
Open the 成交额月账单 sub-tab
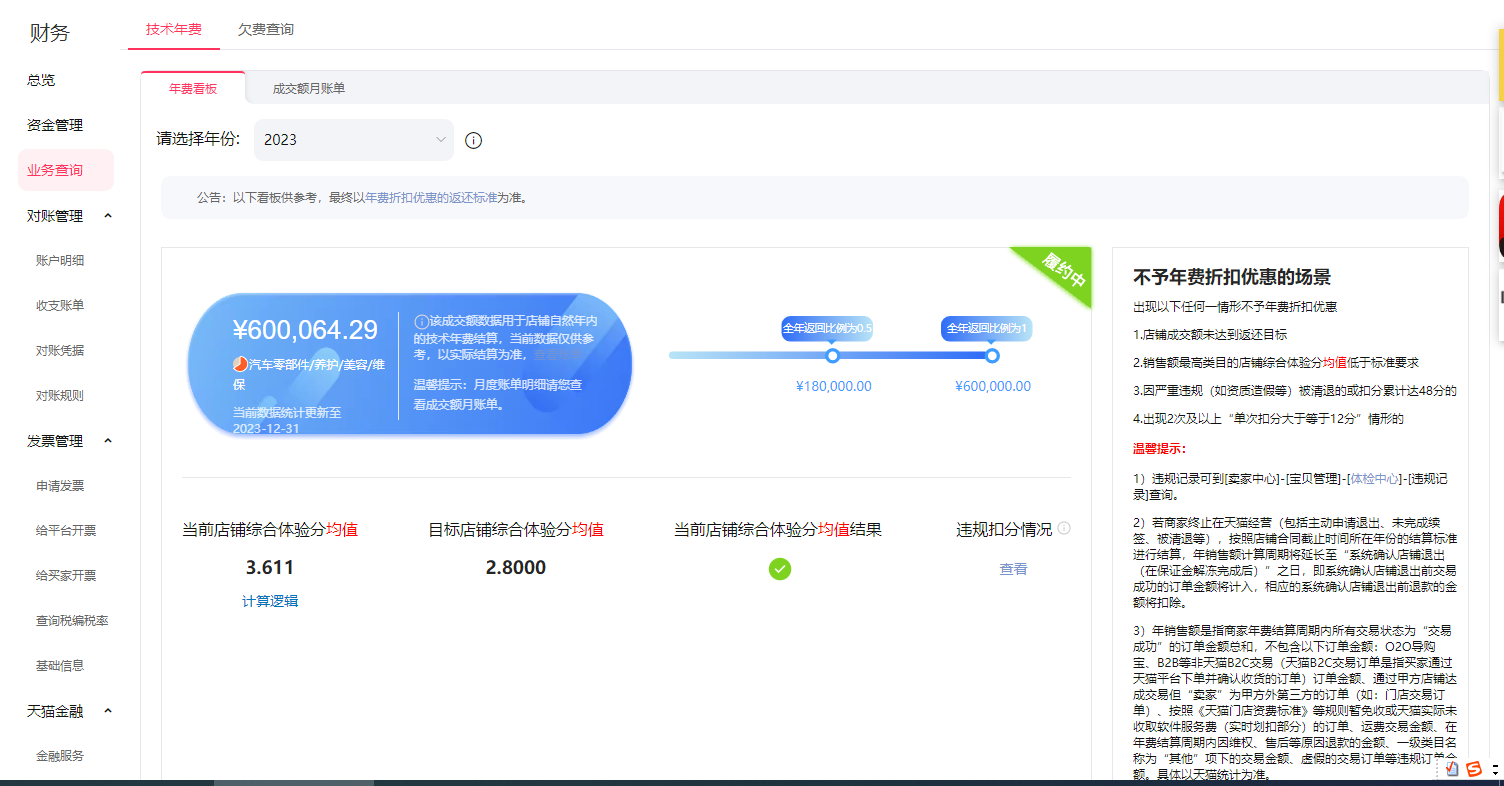pos(309,88)
